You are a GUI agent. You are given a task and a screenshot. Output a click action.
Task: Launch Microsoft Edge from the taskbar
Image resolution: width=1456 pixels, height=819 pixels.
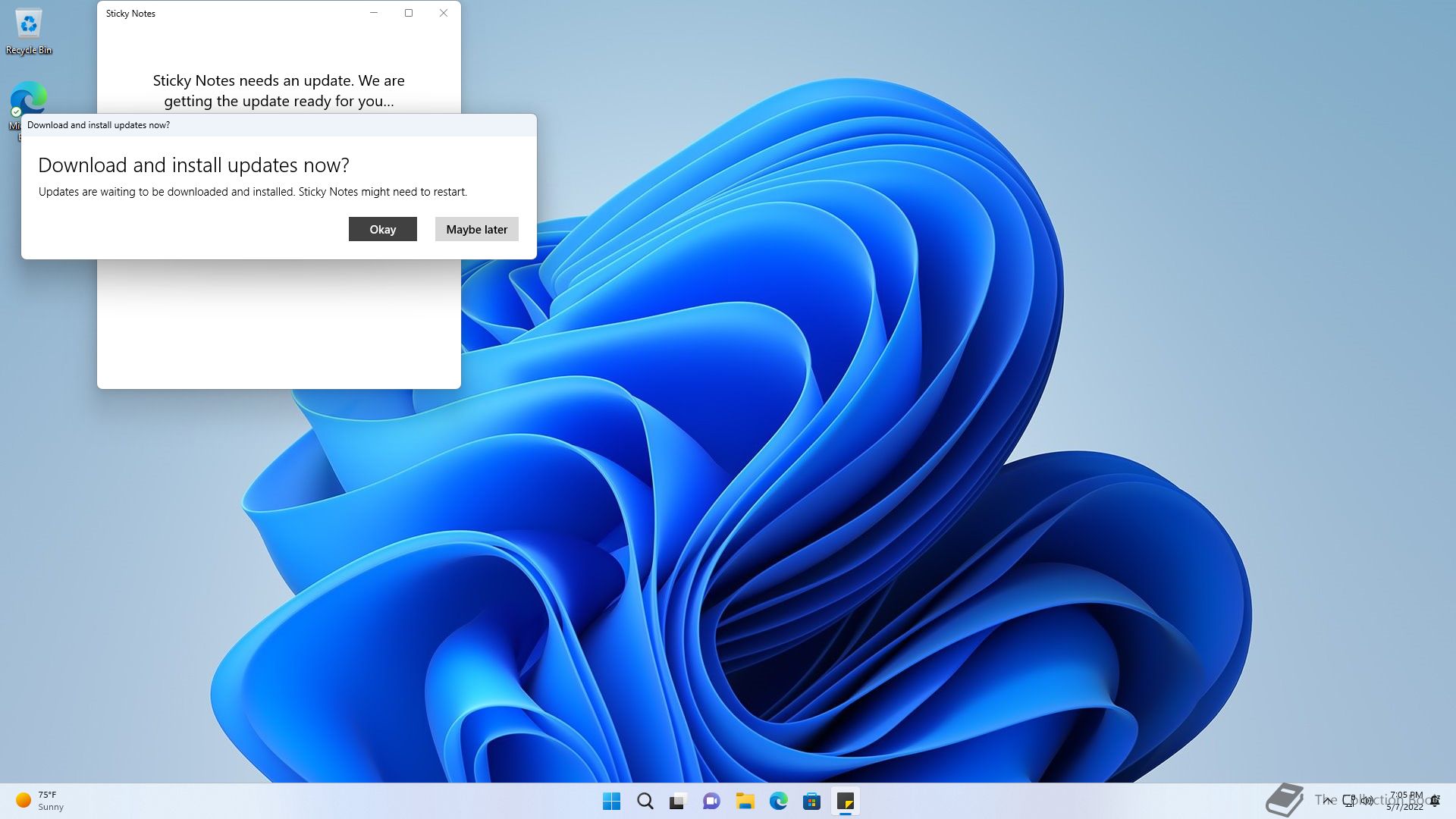pos(778,801)
